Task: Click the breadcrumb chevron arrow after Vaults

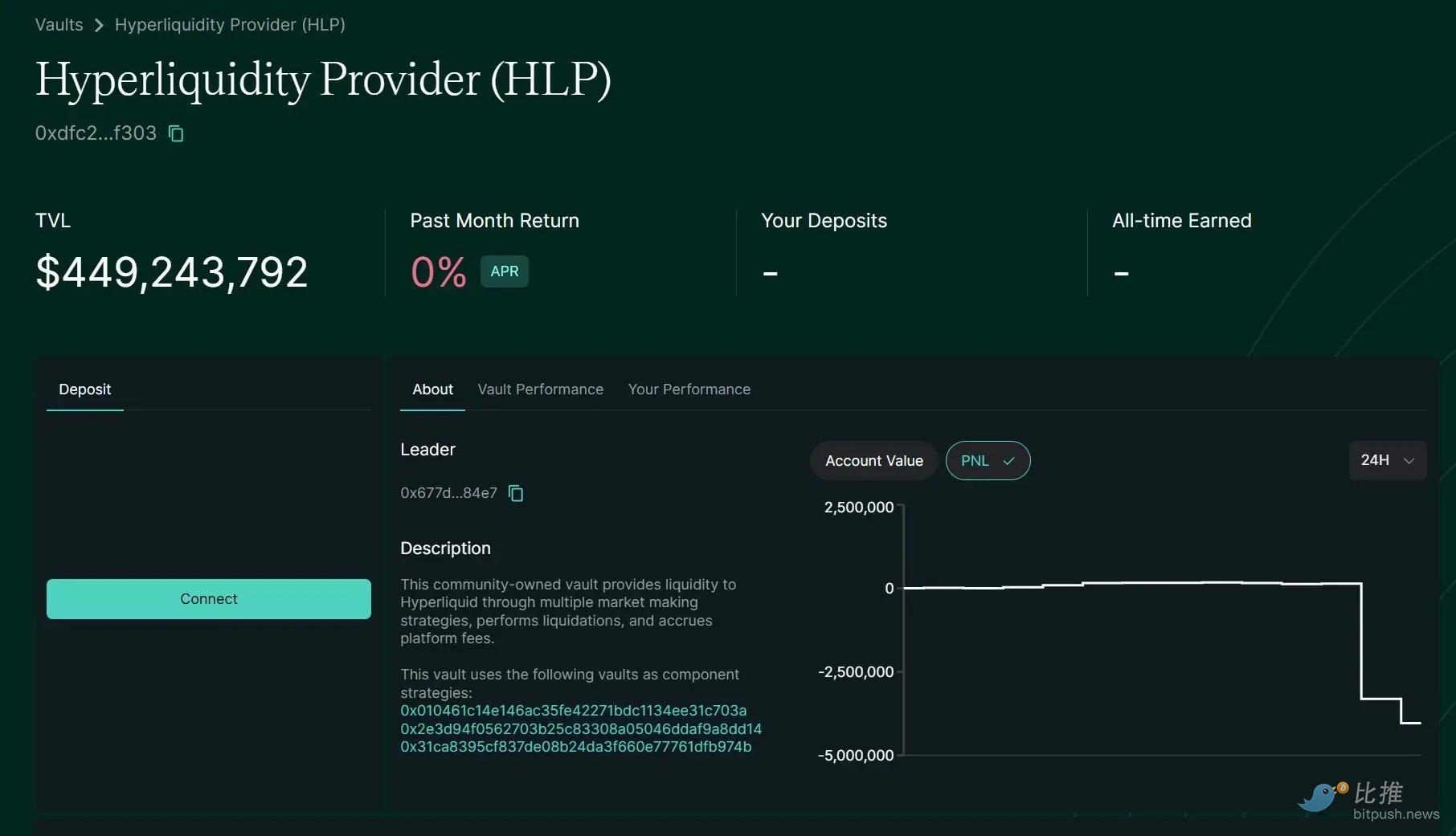Action: point(99,25)
